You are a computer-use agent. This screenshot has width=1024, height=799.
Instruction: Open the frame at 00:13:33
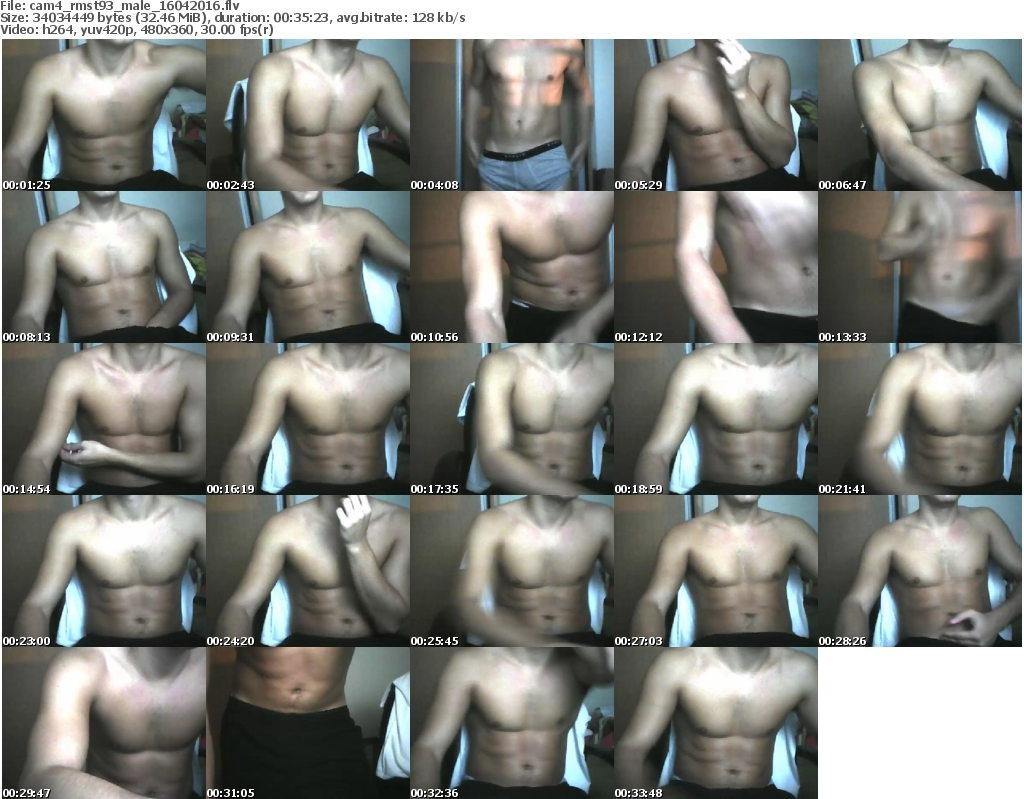[920, 267]
